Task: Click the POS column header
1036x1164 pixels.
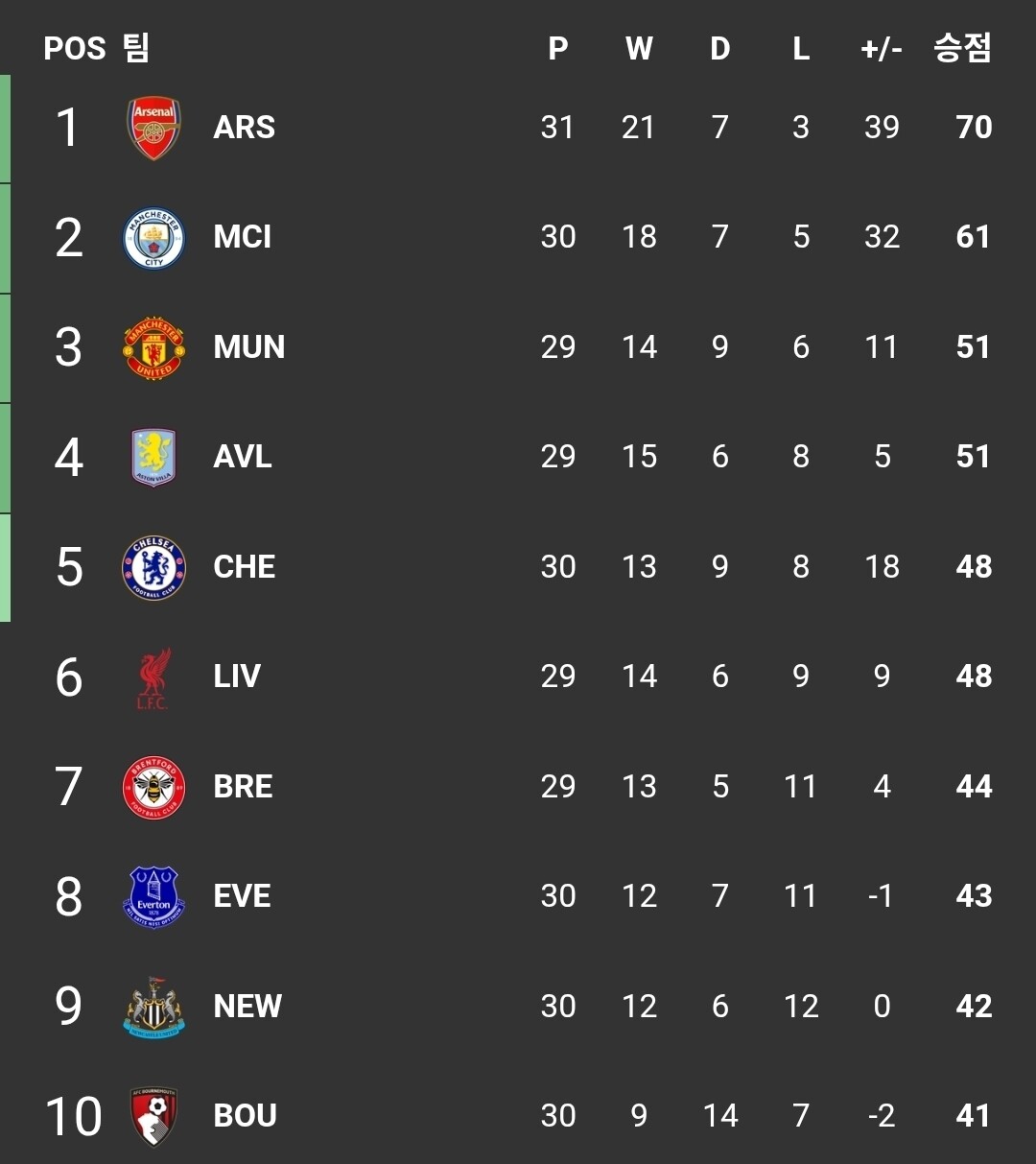Action: point(74,49)
